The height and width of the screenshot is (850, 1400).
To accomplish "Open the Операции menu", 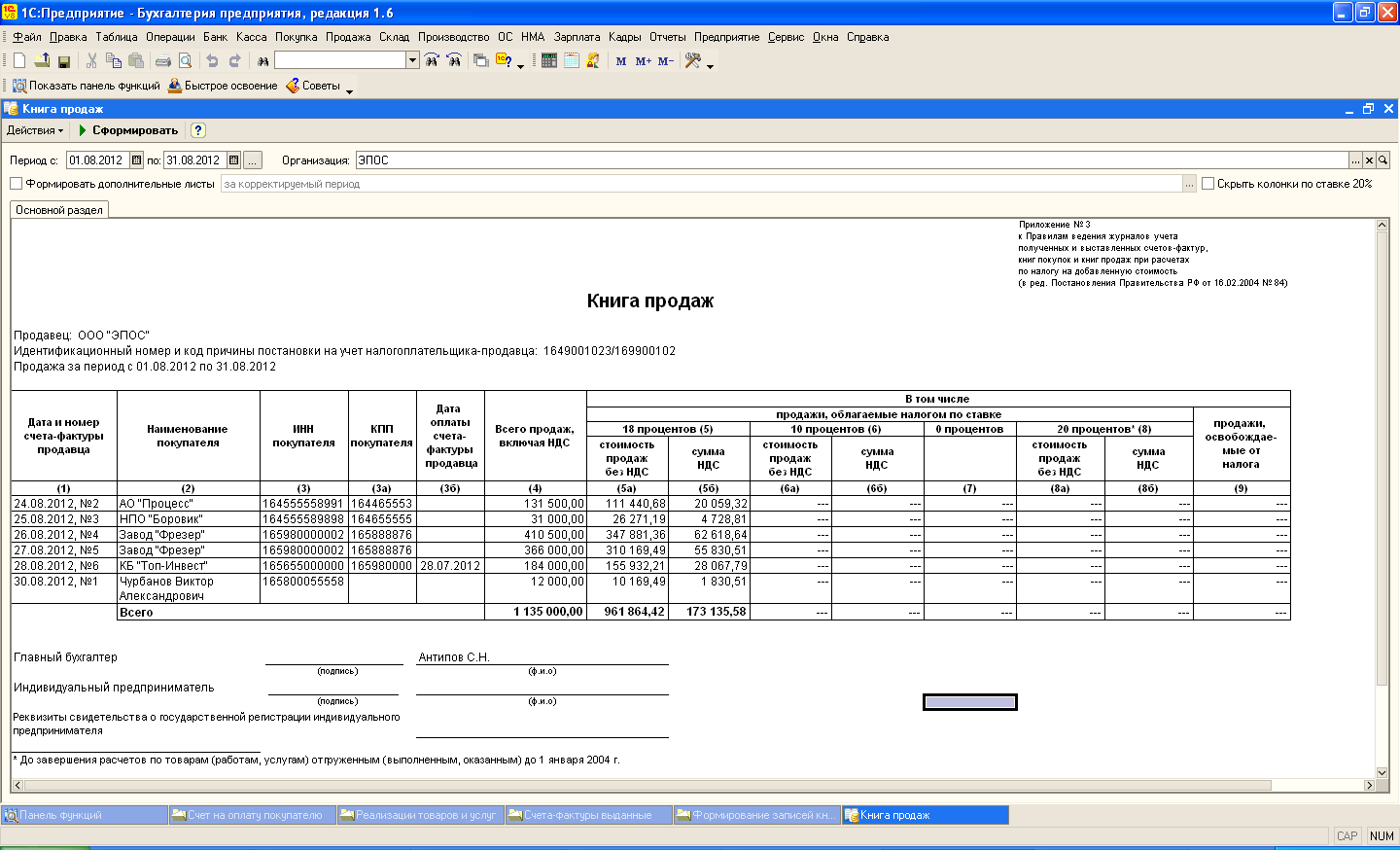I will [170, 37].
